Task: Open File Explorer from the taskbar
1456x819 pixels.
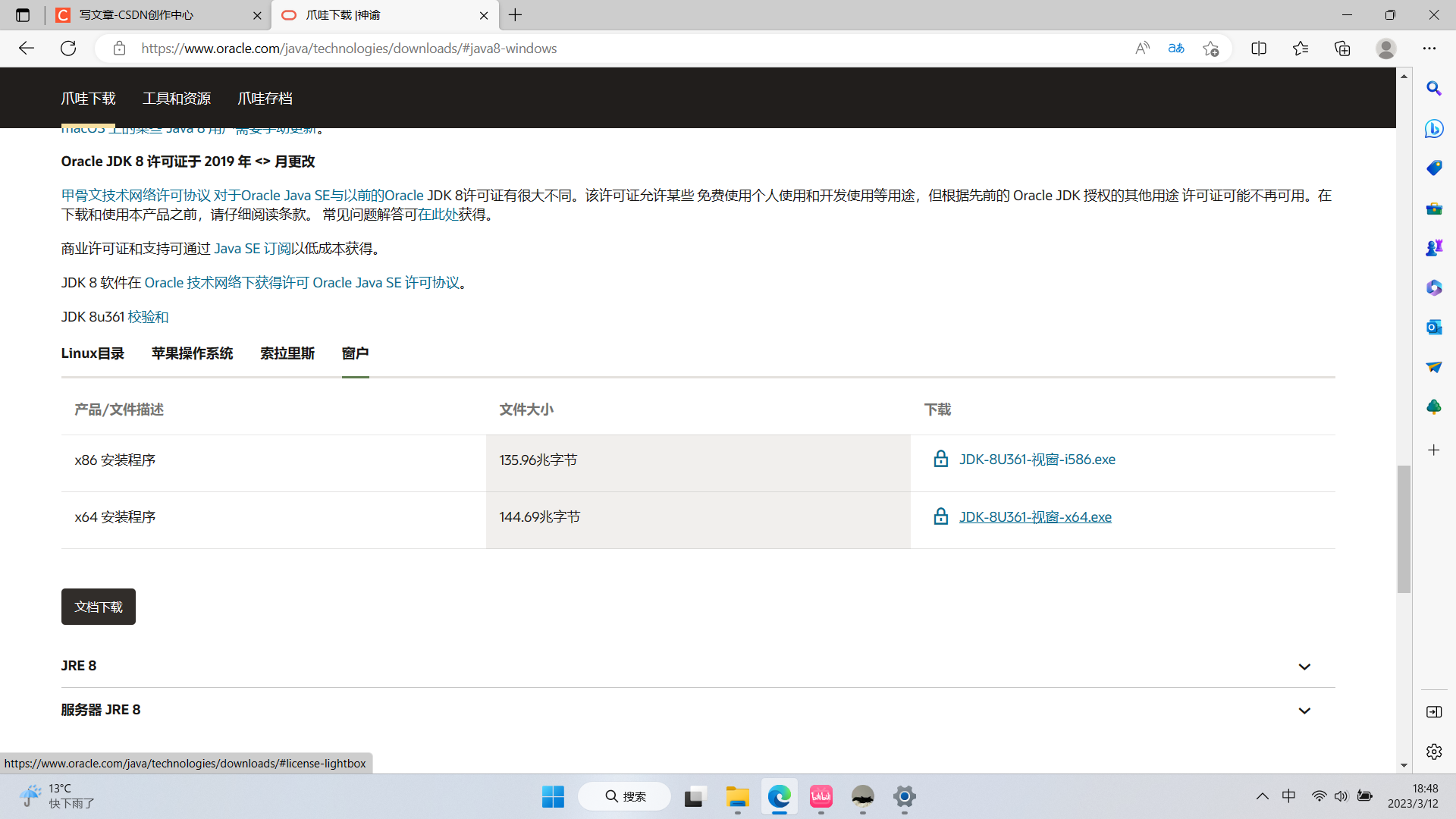Action: pos(737,797)
